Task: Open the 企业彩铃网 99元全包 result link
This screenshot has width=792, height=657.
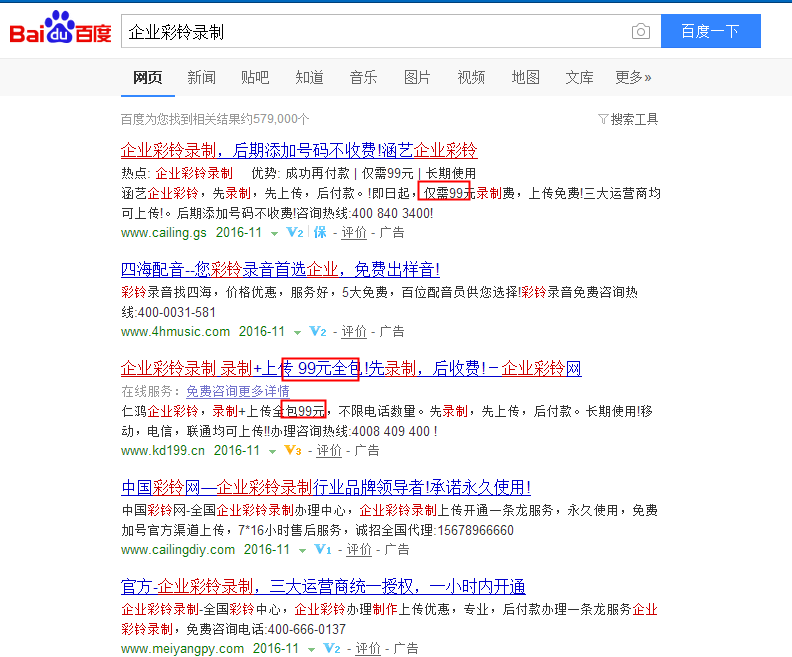Action: pyautogui.click(x=351, y=369)
